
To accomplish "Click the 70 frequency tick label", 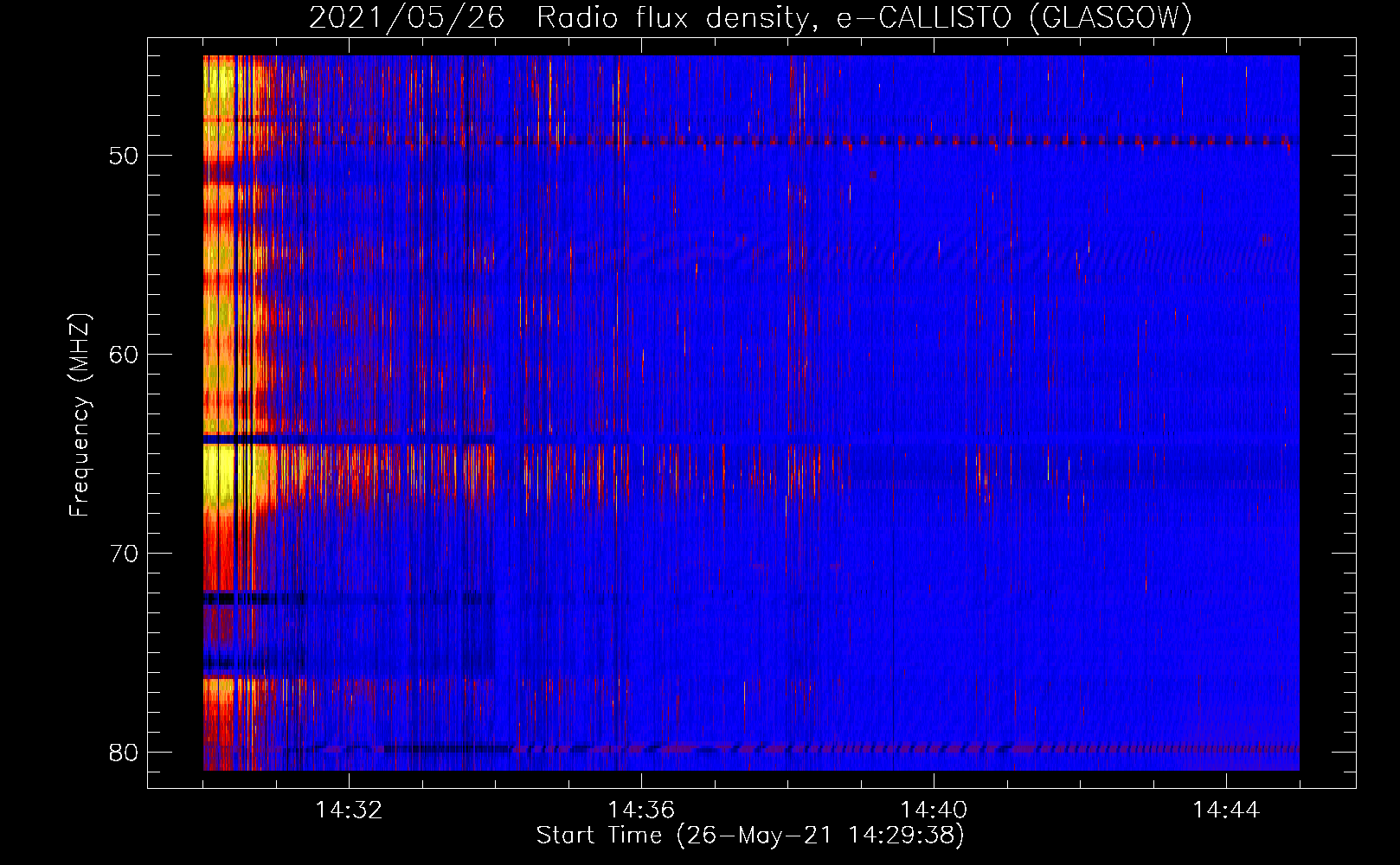I will click(x=124, y=554).
